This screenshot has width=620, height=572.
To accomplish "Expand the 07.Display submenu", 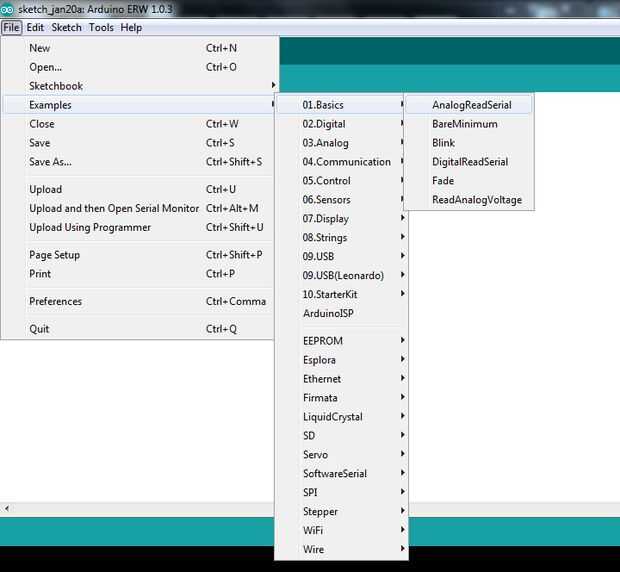I will coord(341,219).
